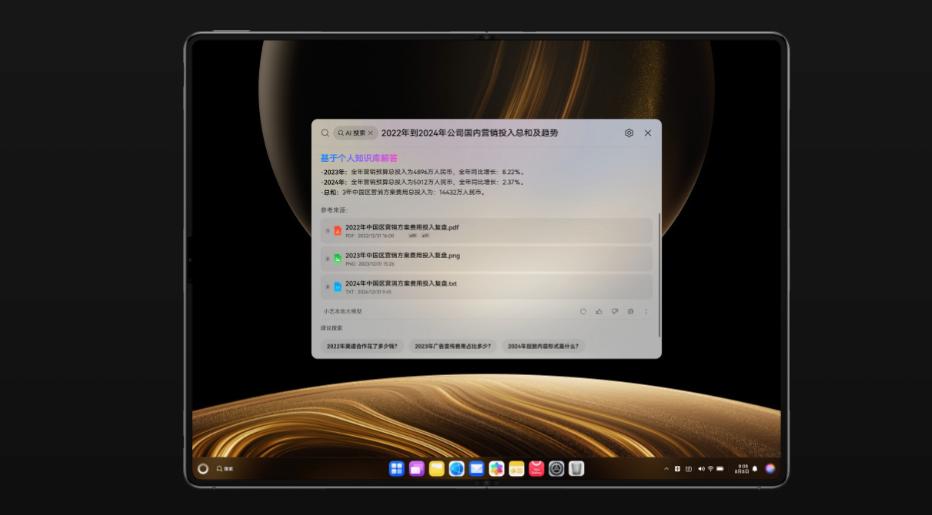Open 2024年中国区营销方案费用投入复盘.txt source
Image resolution: width=932 pixels, height=515 pixels.
click(x=486, y=287)
